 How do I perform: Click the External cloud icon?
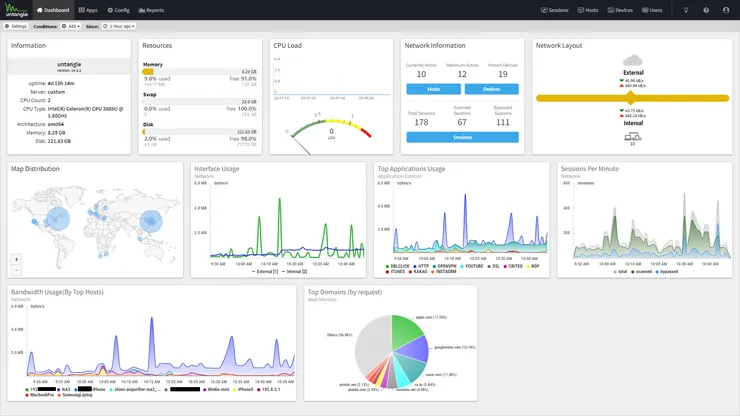click(x=632, y=60)
